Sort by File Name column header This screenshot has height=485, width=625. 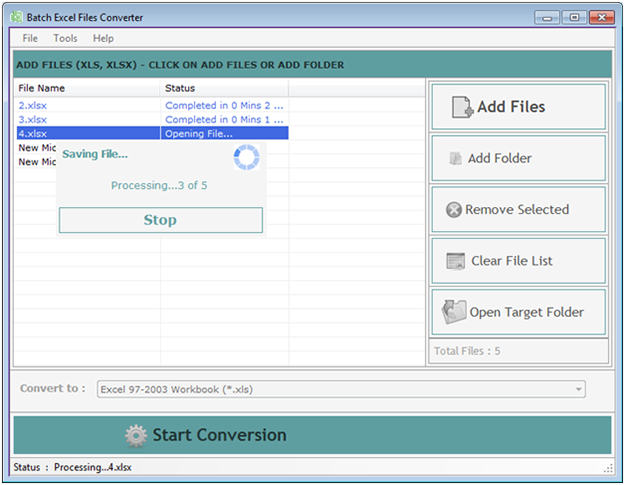click(x=86, y=88)
